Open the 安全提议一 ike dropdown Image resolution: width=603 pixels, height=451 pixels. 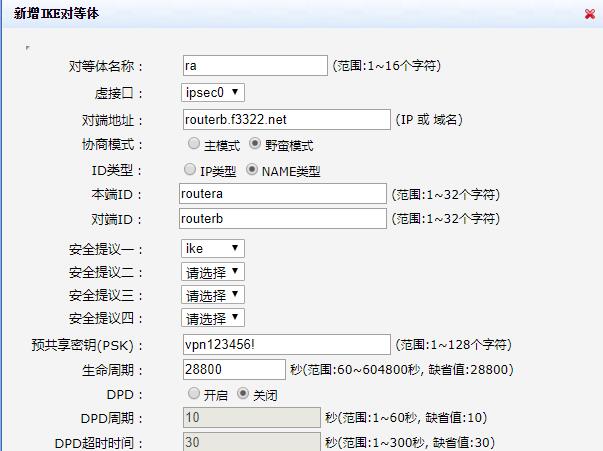[213, 247]
